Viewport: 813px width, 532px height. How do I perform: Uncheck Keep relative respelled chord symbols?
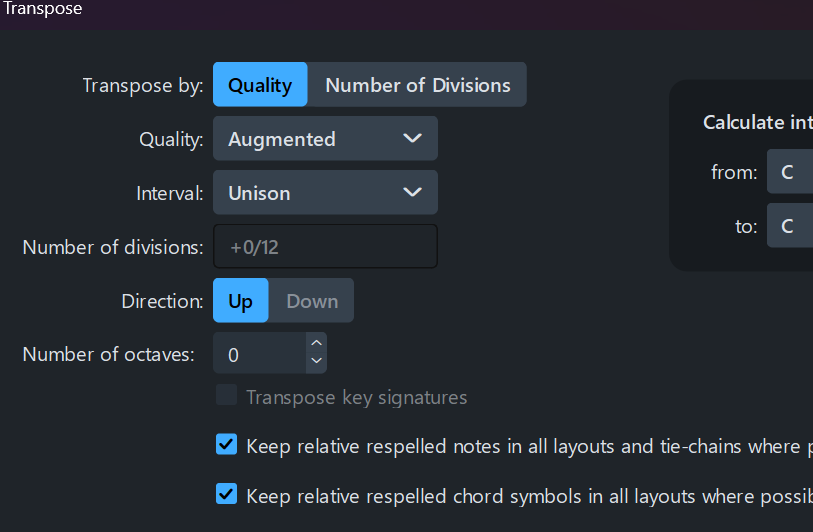pyautogui.click(x=227, y=494)
